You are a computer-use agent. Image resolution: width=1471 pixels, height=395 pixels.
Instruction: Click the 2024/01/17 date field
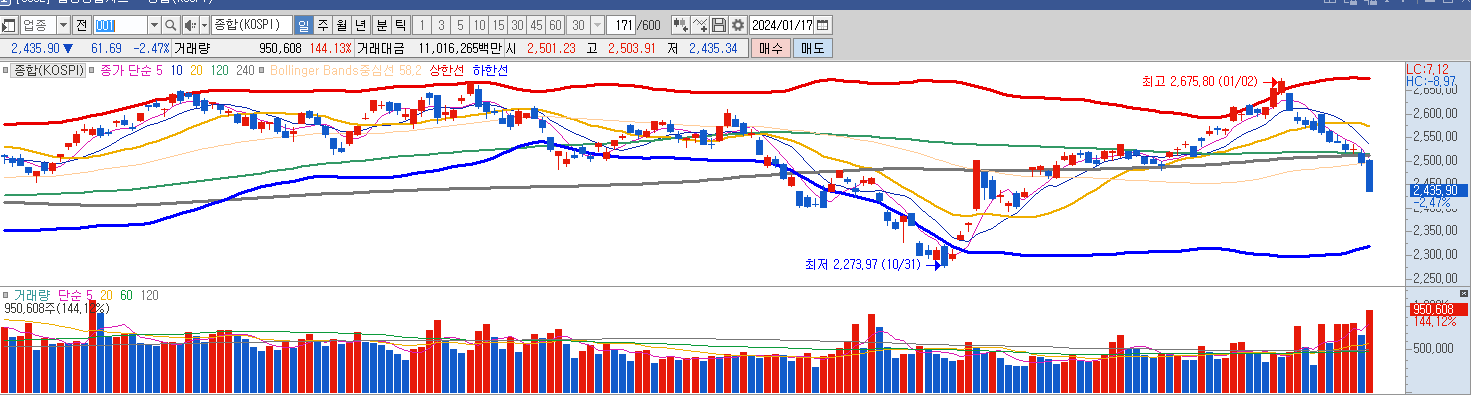click(x=782, y=25)
